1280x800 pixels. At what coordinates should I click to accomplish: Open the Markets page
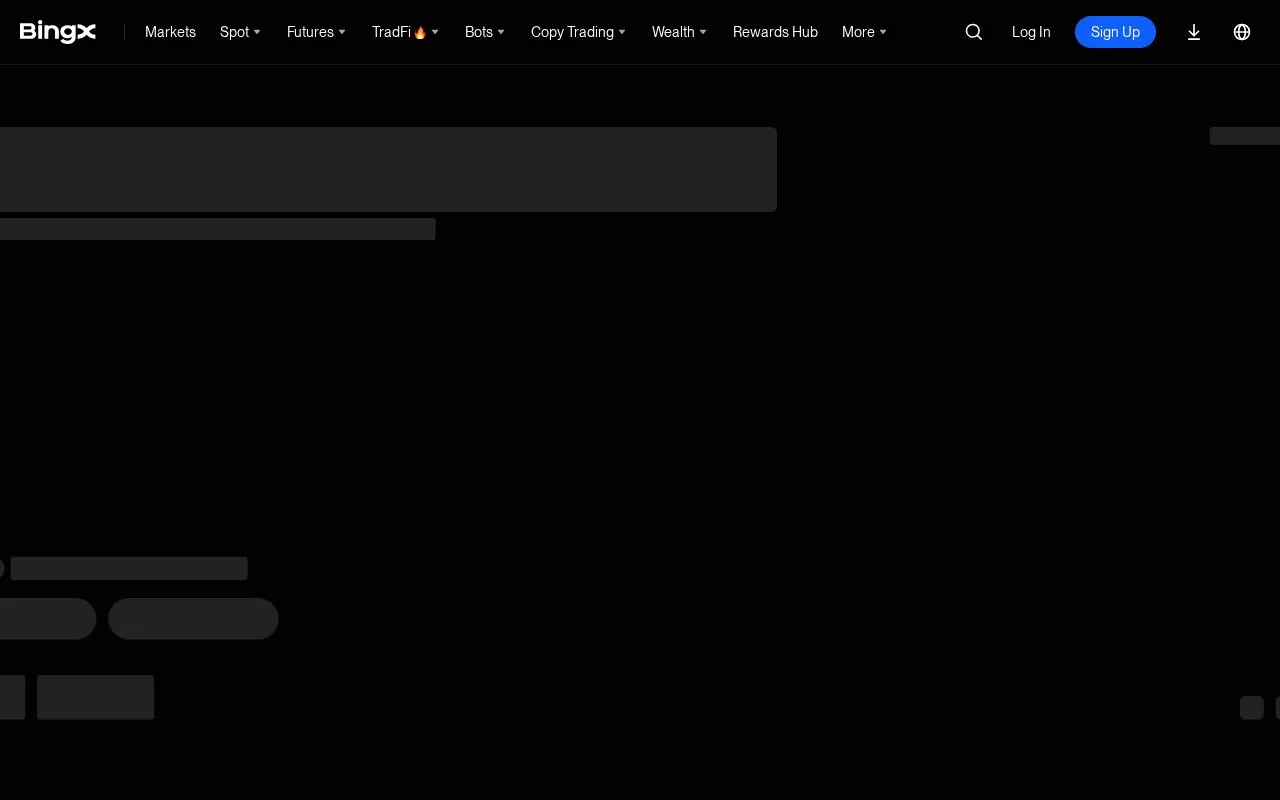(x=170, y=32)
